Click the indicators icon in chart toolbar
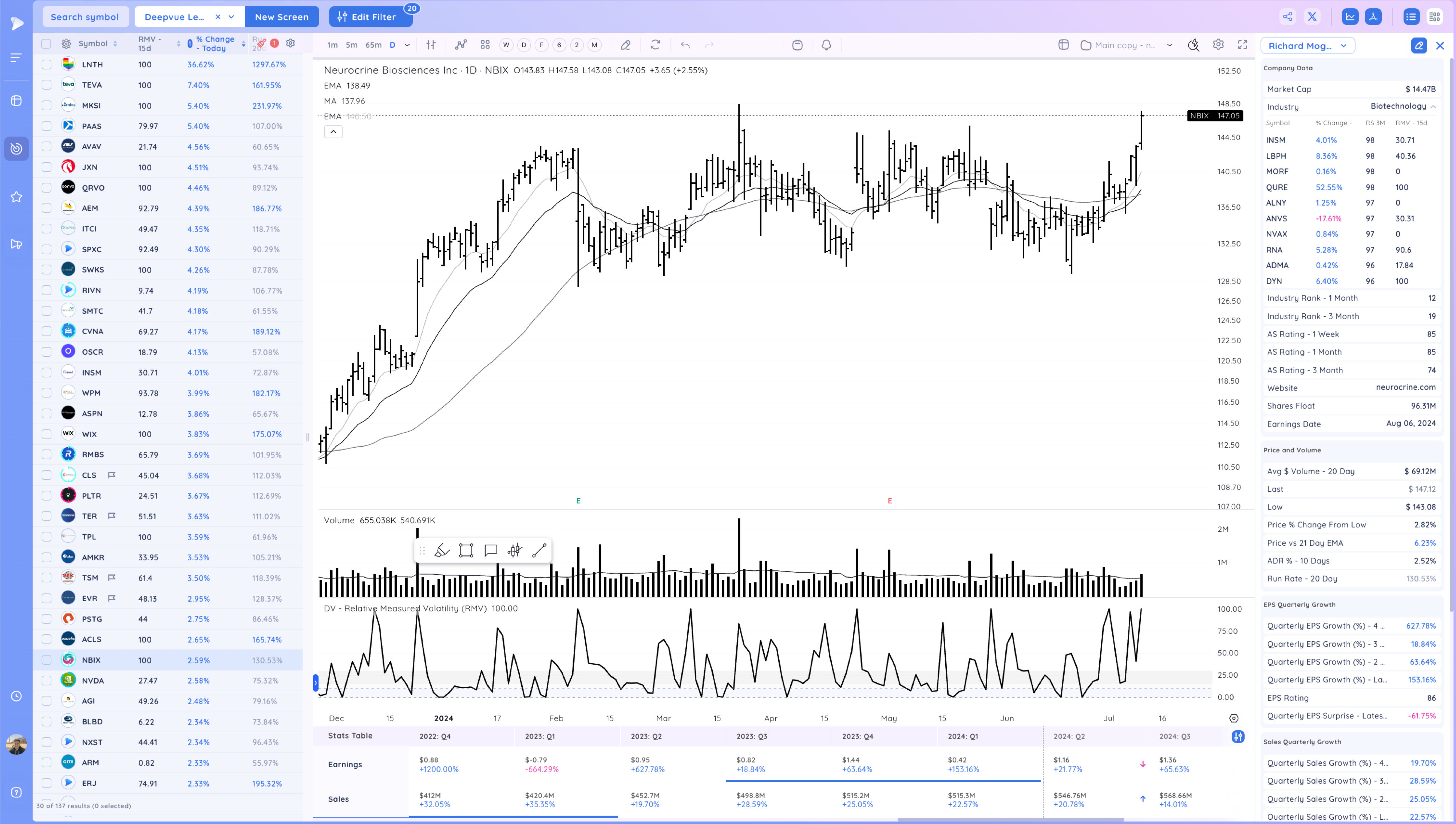 [460, 45]
